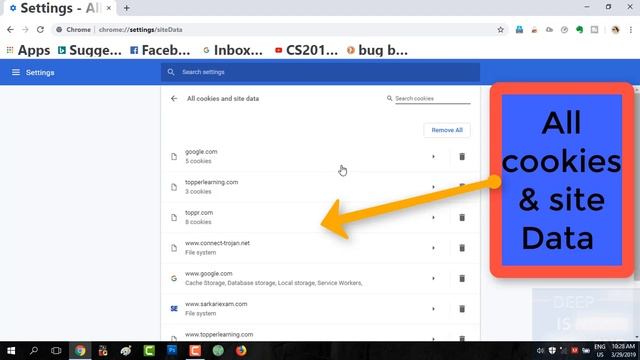Open CS201... bookmark
This screenshot has width=640, height=360.
click(x=306, y=50)
